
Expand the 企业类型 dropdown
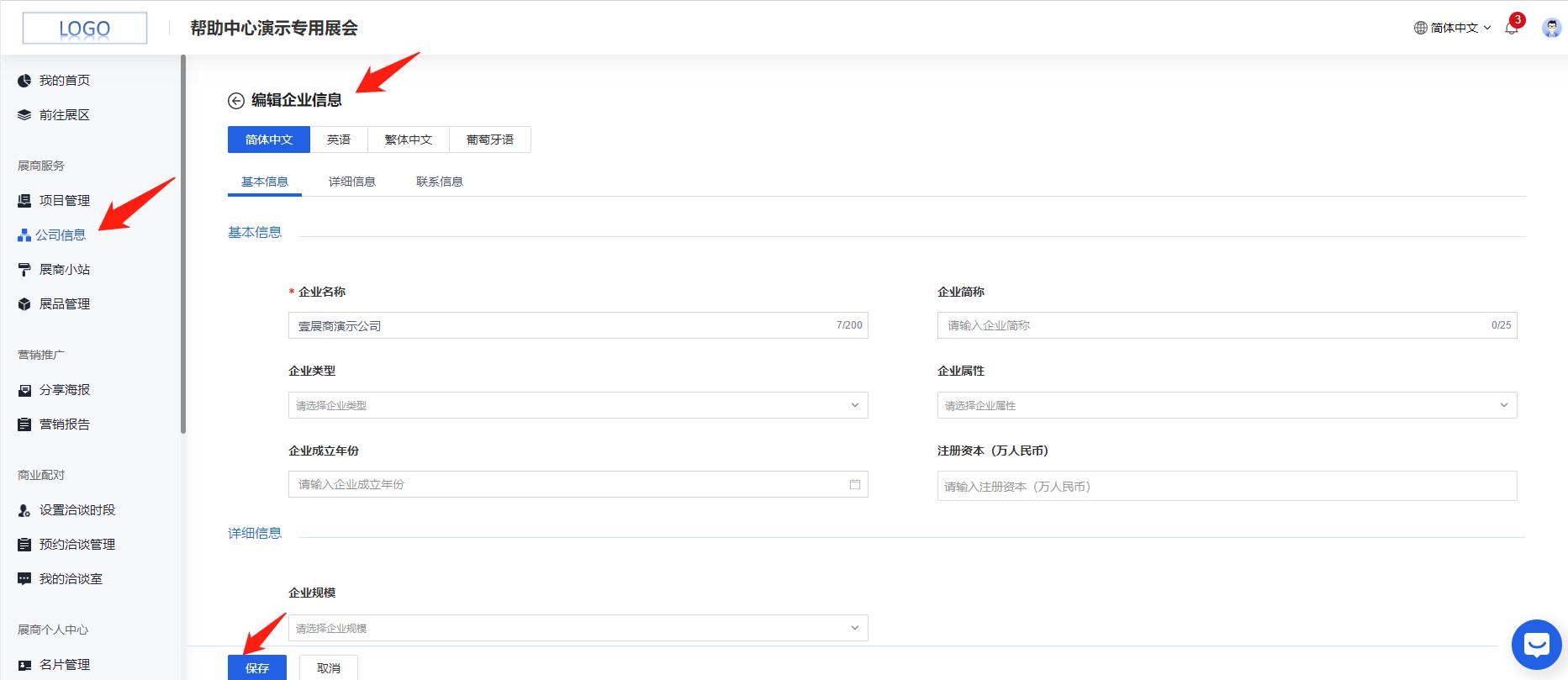click(x=578, y=405)
